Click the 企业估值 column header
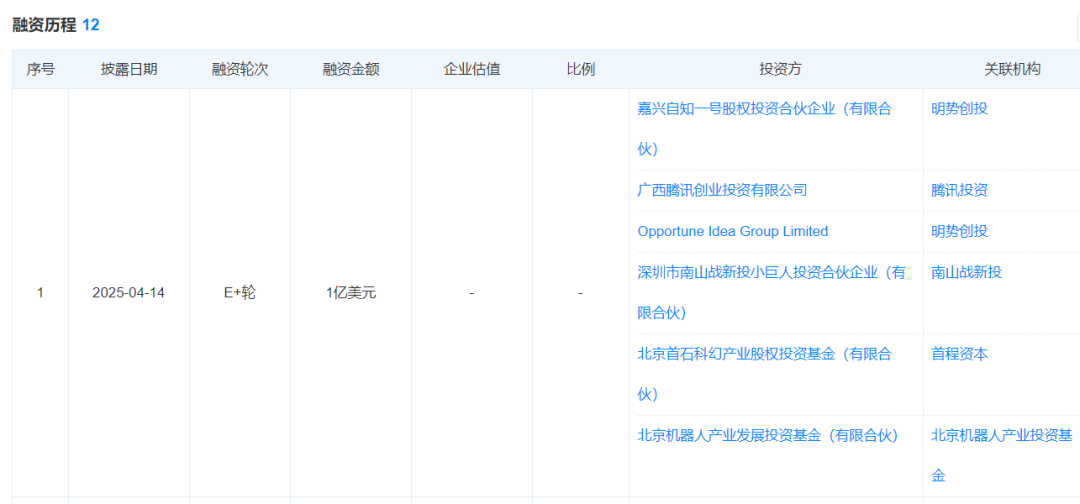Screen dimensions: 1080x504 472,70
